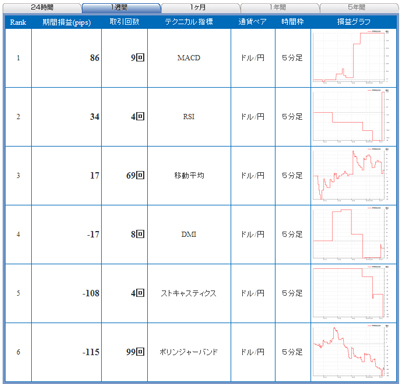Click the profit value 86
The width and height of the screenshot is (400, 384).
(95, 58)
